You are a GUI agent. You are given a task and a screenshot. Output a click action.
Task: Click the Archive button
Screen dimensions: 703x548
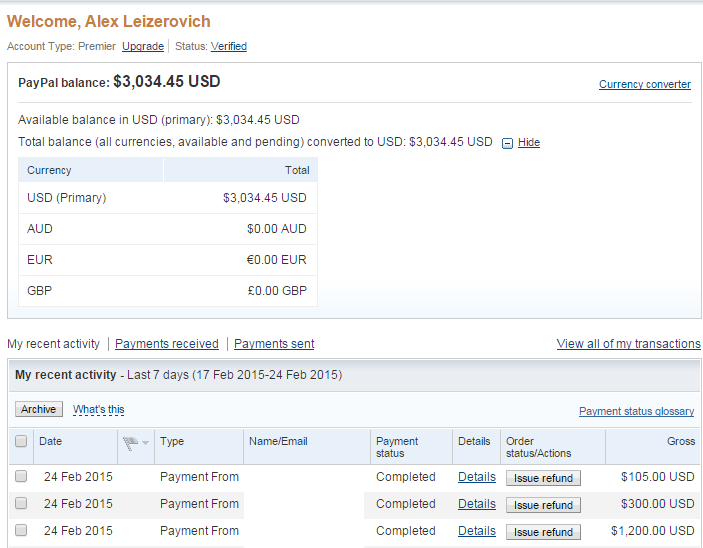[x=39, y=409]
